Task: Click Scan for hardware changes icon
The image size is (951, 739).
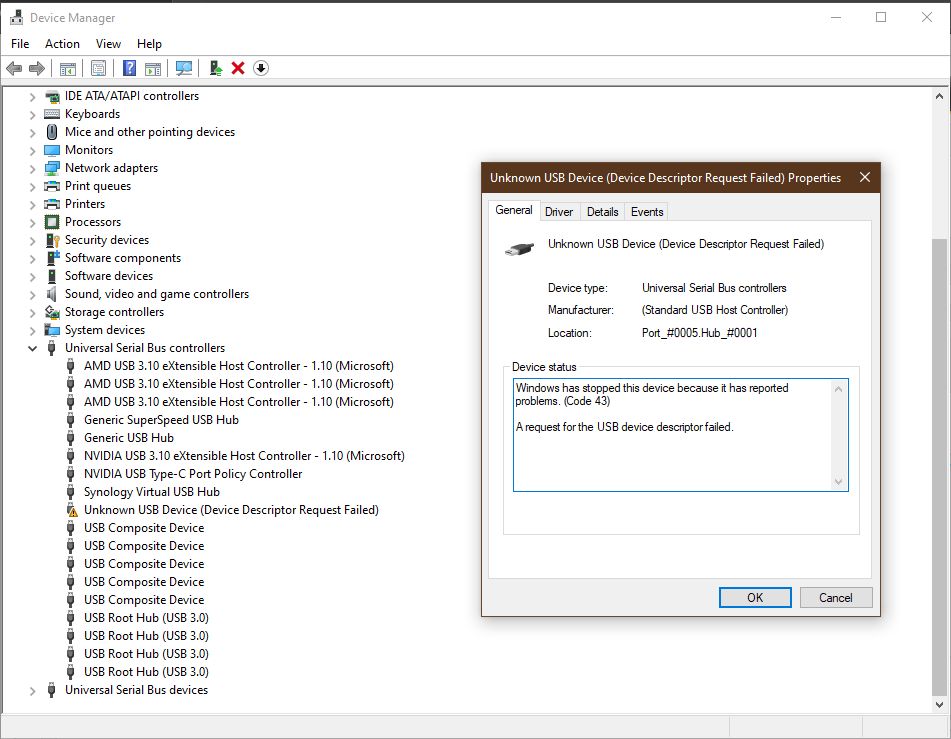Action: pos(184,68)
